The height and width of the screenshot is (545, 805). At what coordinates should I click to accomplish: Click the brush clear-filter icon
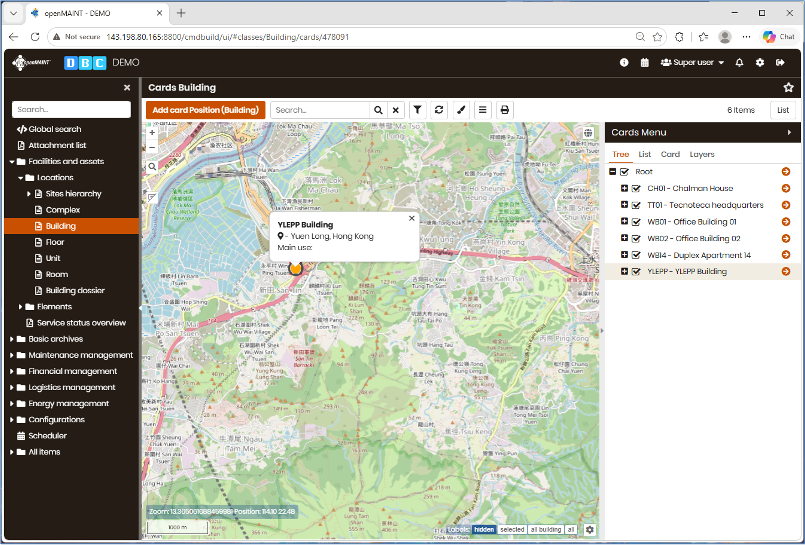point(462,110)
